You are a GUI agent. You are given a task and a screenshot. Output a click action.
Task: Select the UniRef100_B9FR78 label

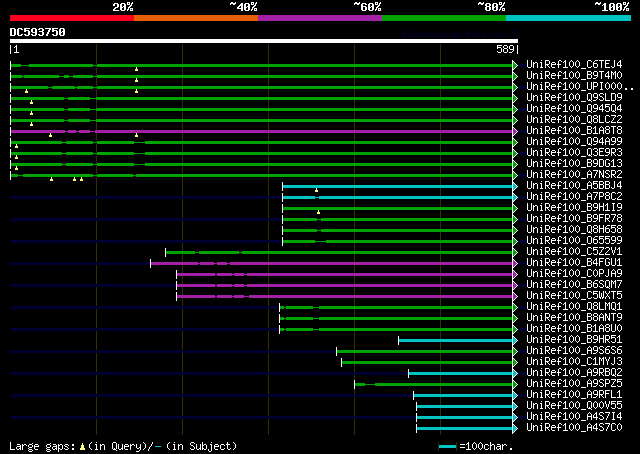(574, 219)
